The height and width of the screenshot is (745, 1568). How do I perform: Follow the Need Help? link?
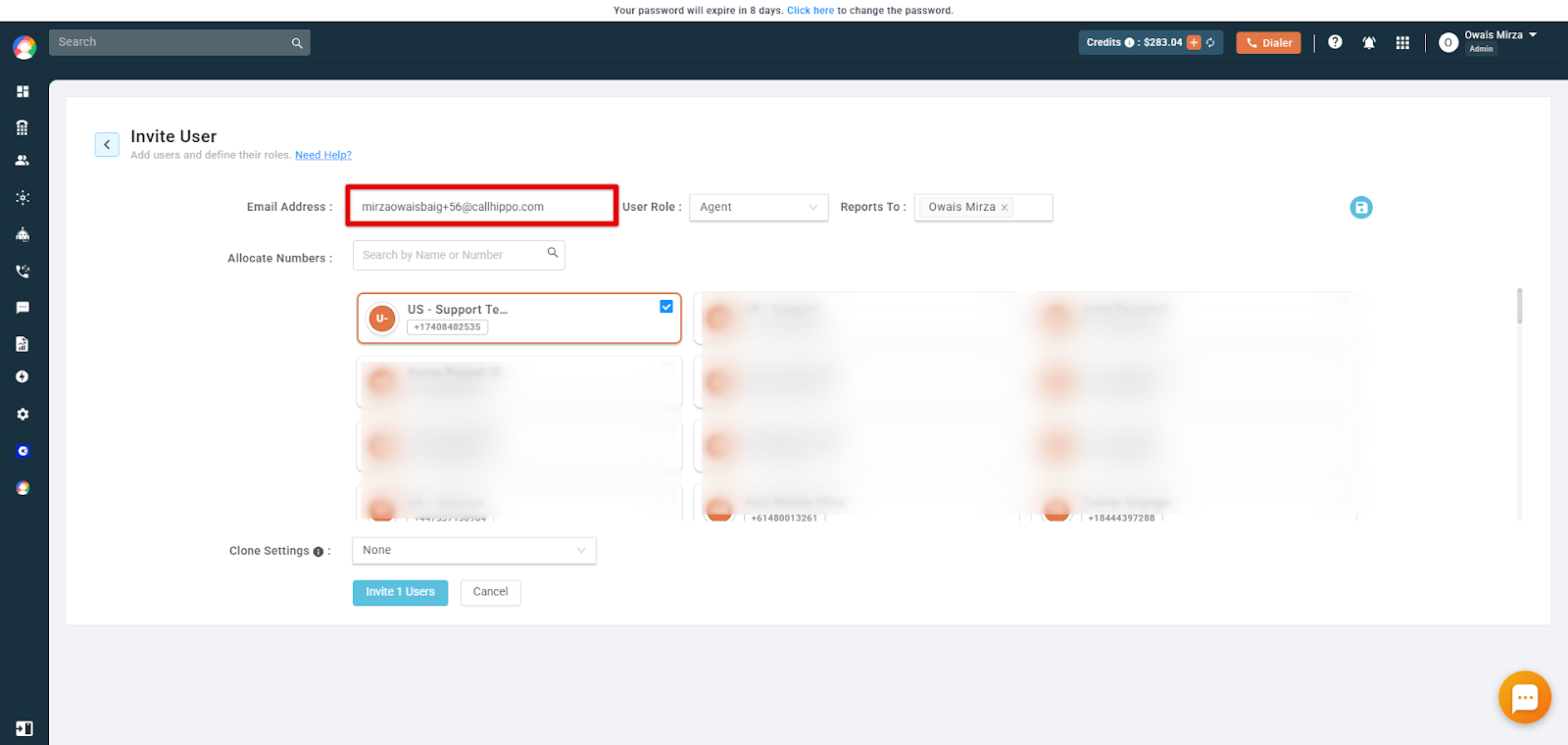pos(323,155)
